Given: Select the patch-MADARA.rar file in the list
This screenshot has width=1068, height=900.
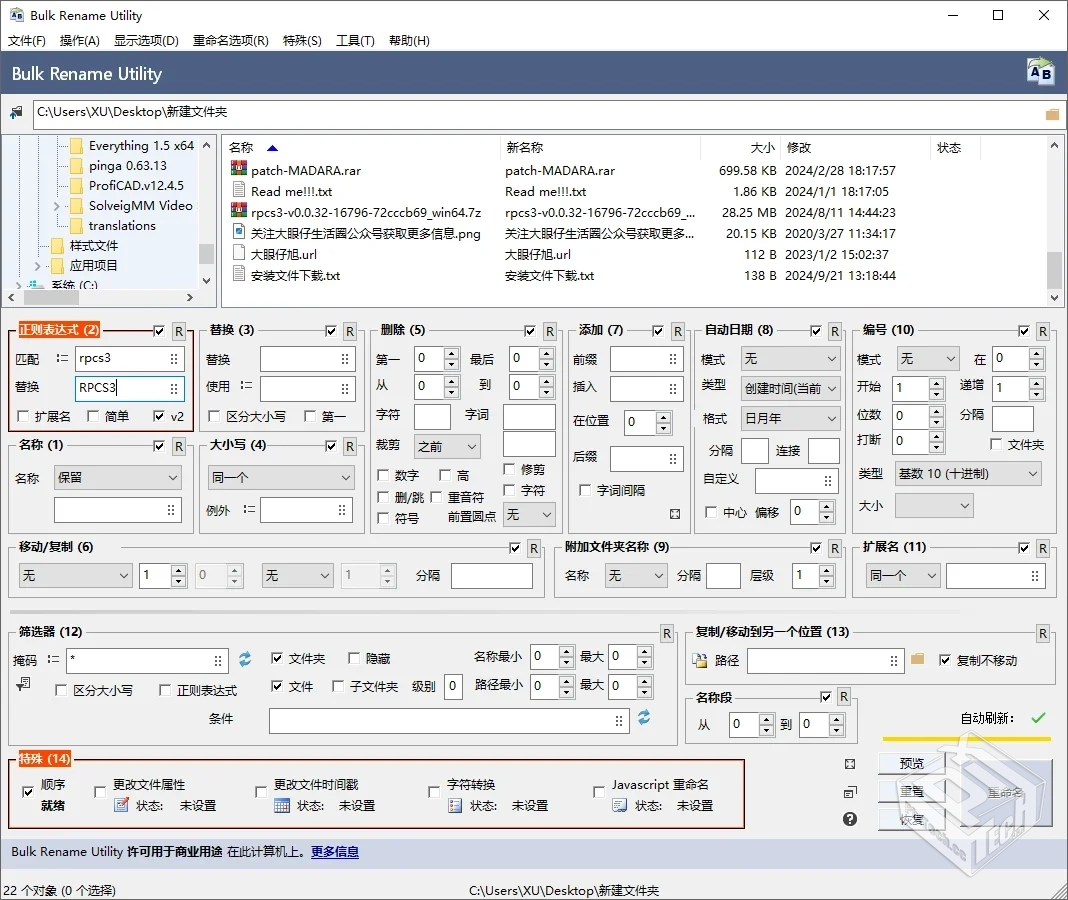Looking at the screenshot, I should pyautogui.click(x=305, y=170).
